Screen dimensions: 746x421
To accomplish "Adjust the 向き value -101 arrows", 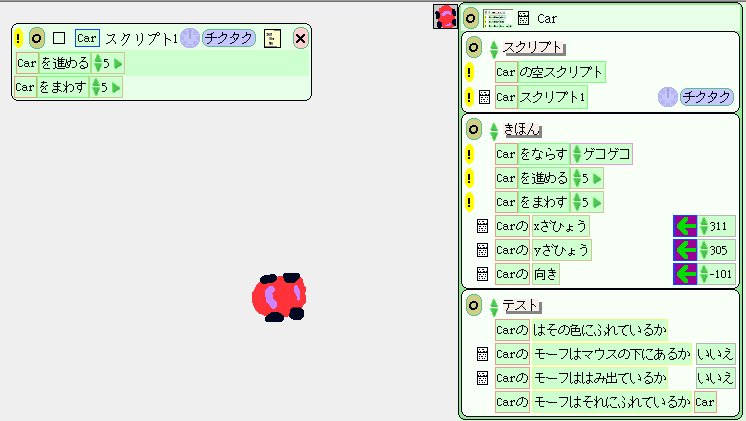I will point(704,274).
